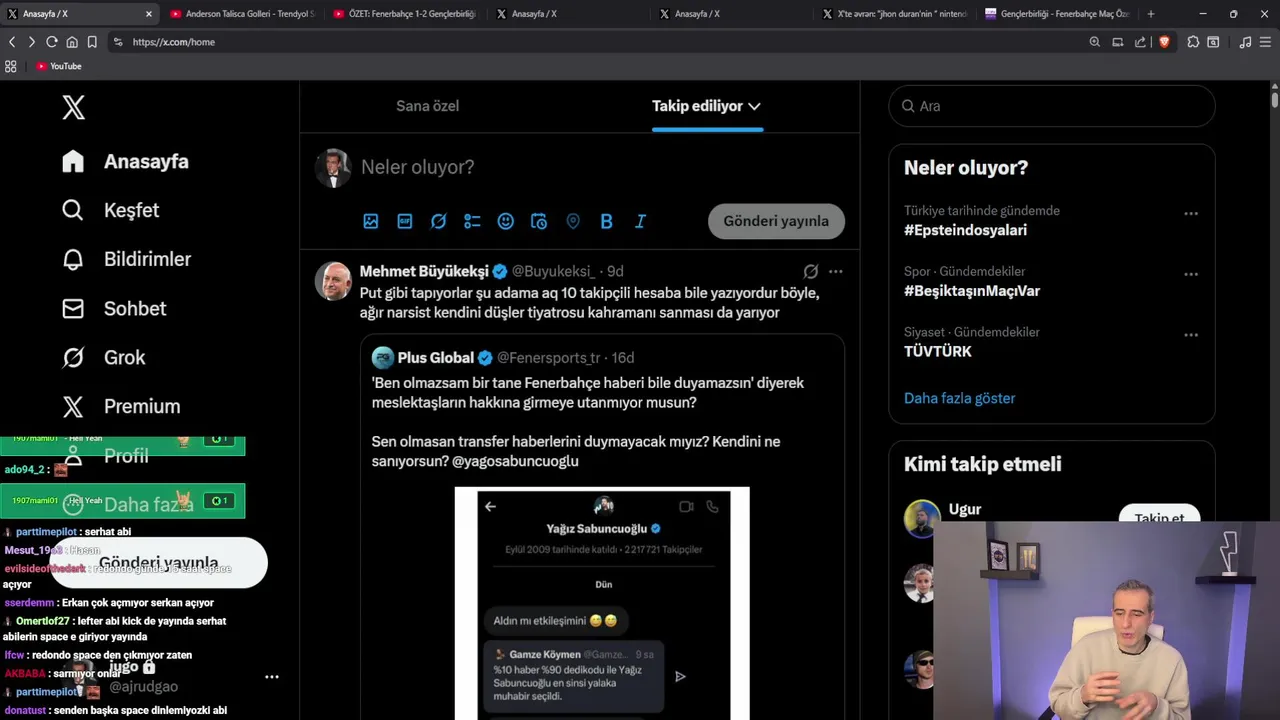Open Mehmet Büyükekşi's profile avatar
1280x720 pixels.
coord(333,281)
